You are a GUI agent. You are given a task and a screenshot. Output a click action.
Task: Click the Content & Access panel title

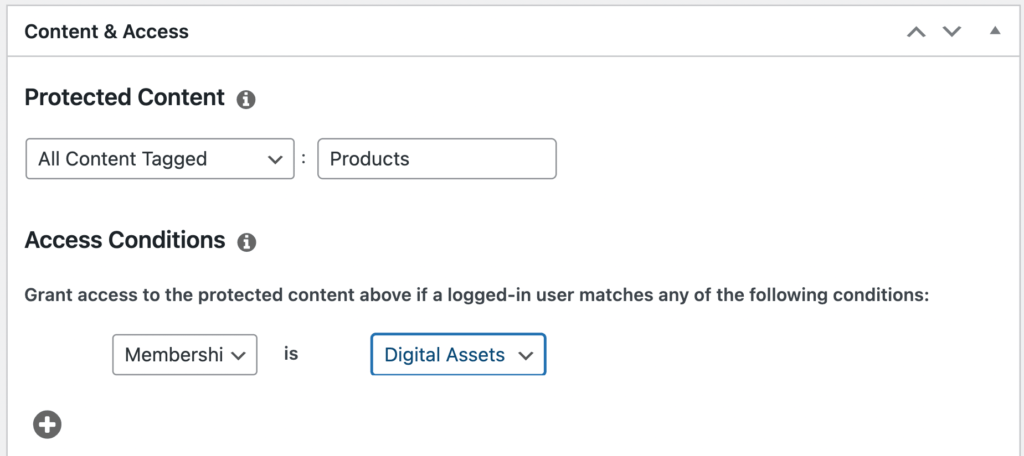pyautogui.click(x=106, y=31)
